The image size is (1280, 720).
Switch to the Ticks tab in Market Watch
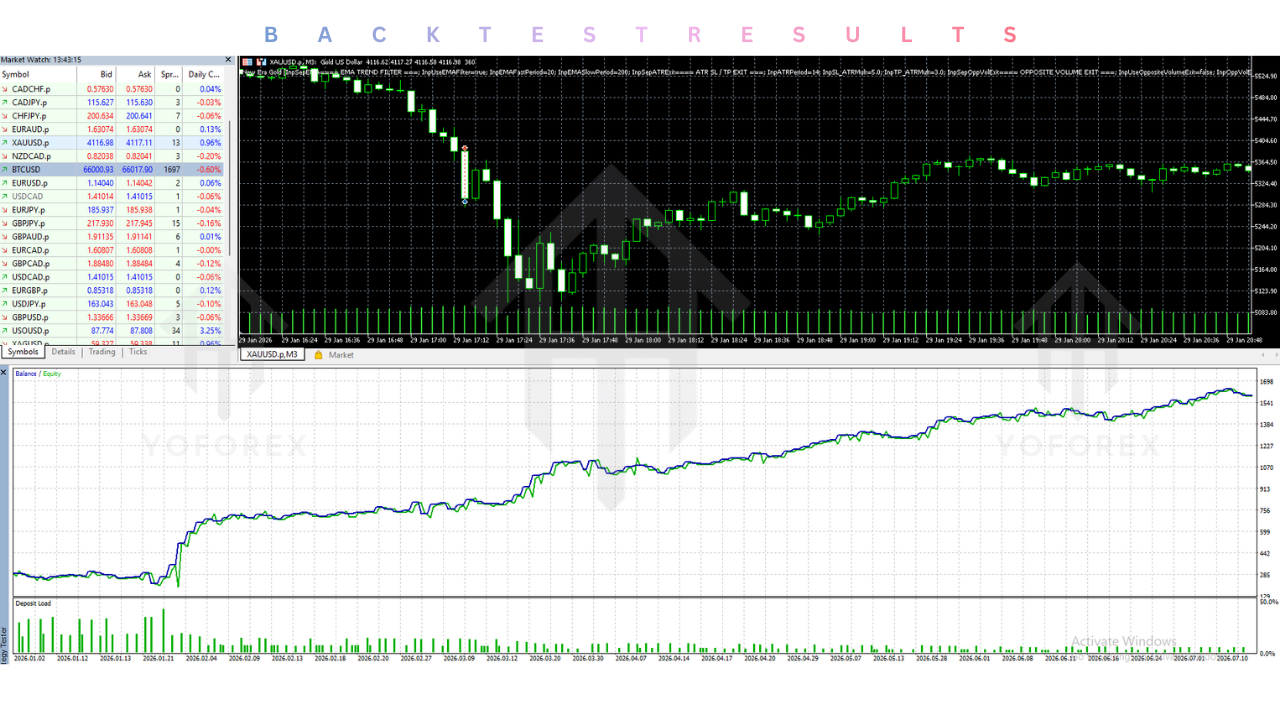pos(138,352)
